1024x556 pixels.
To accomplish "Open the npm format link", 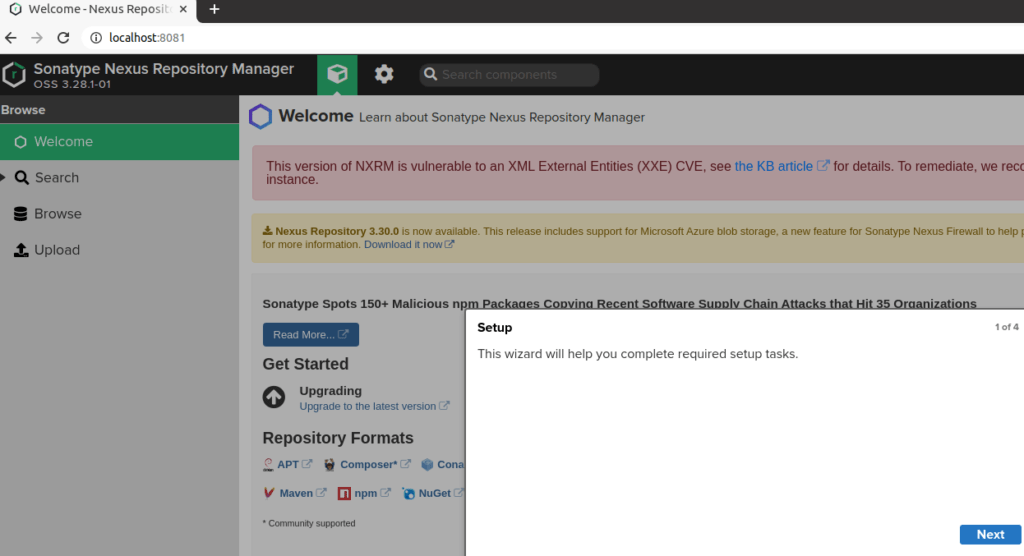I will (366, 493).
